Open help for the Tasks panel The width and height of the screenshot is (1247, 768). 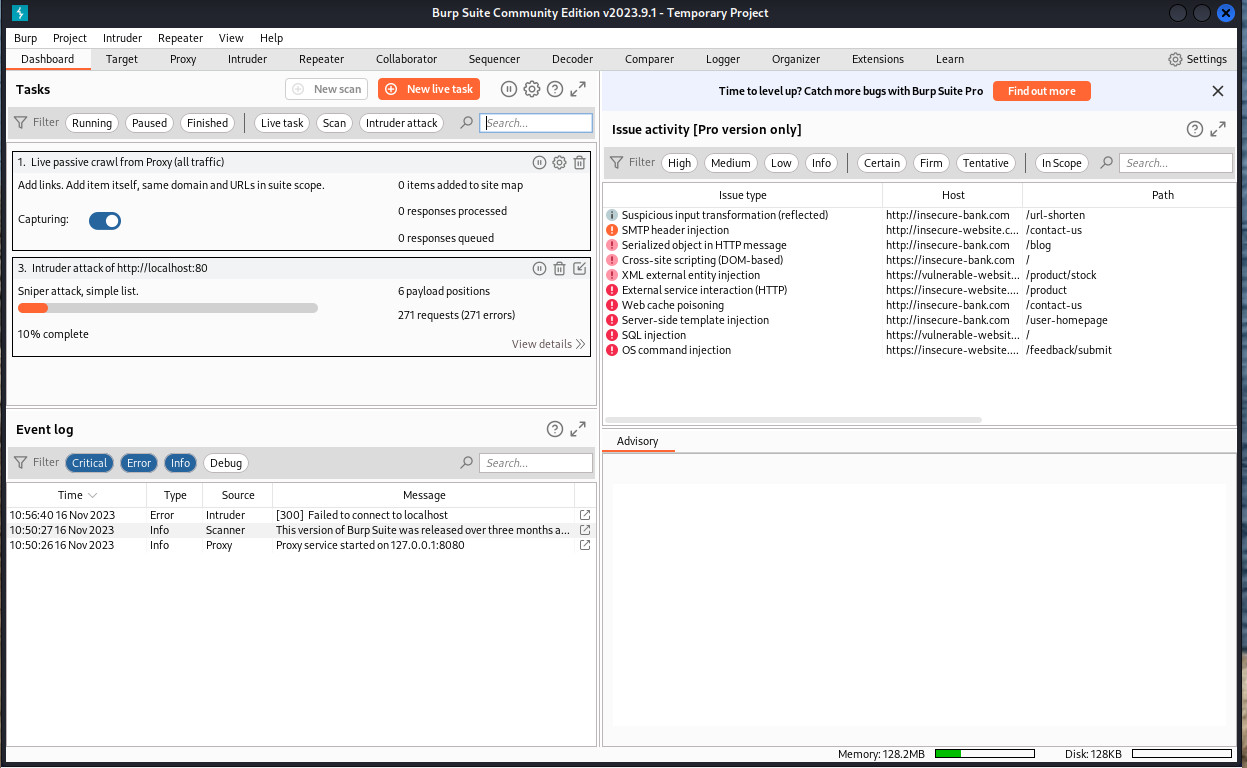pos(555,89)
